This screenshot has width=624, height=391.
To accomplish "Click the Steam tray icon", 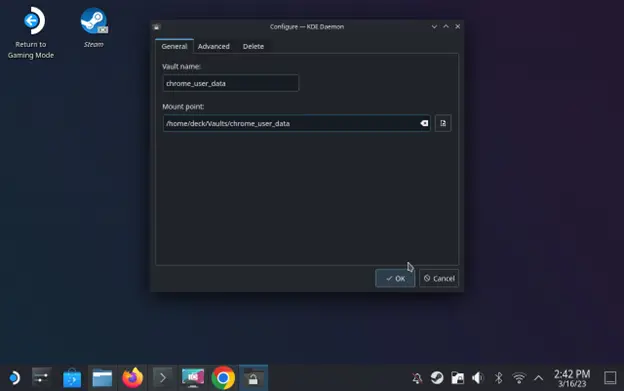I will [437, 378].
